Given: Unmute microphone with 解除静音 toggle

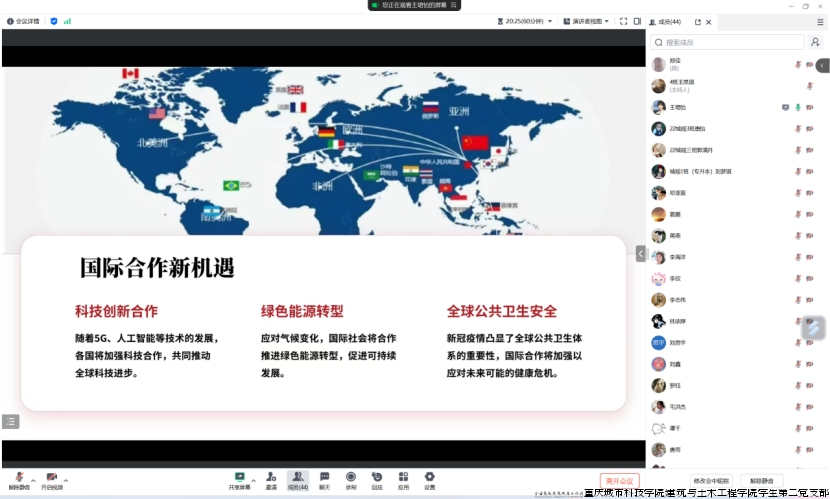Looking at the screenshot, I should pos(18,480).
